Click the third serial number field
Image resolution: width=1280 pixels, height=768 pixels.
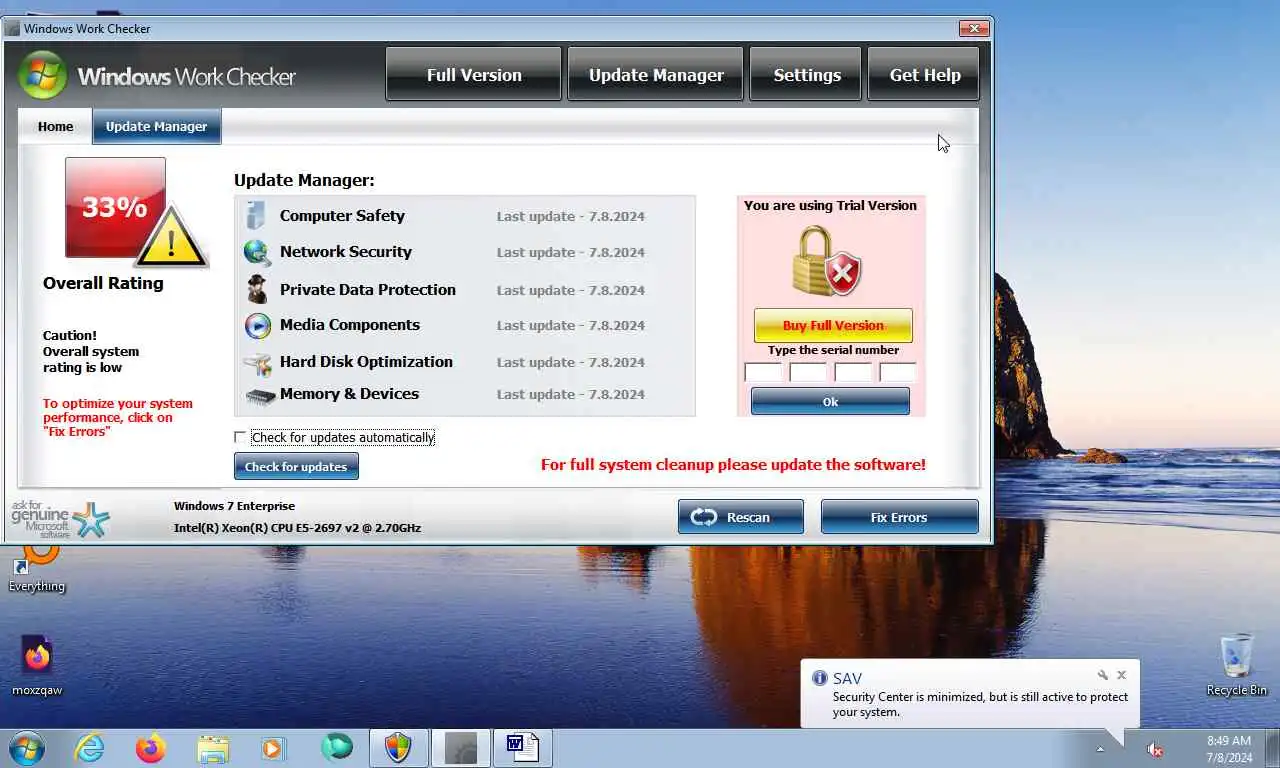pos(853,372)
